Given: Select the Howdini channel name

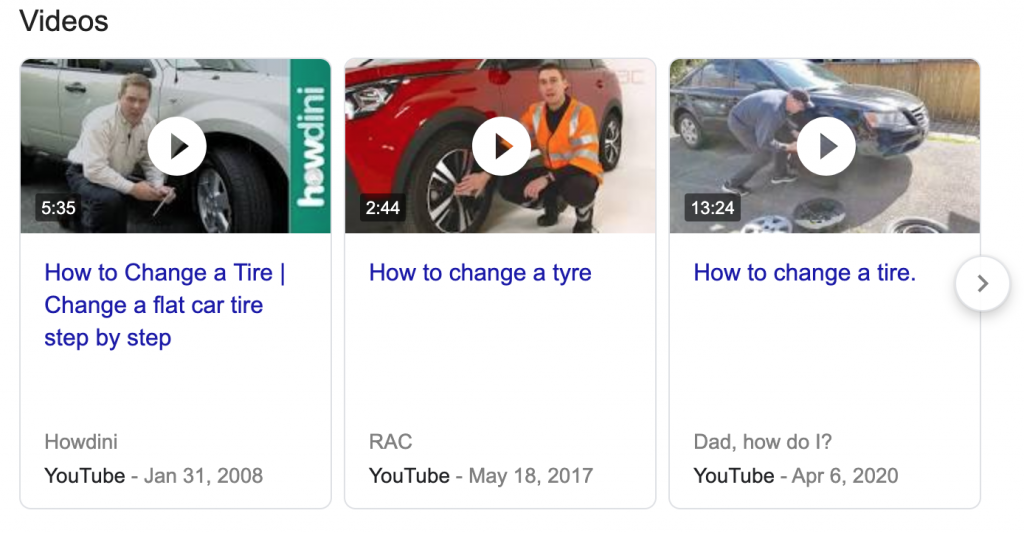Looking at the screenshot, I should 81,442.
